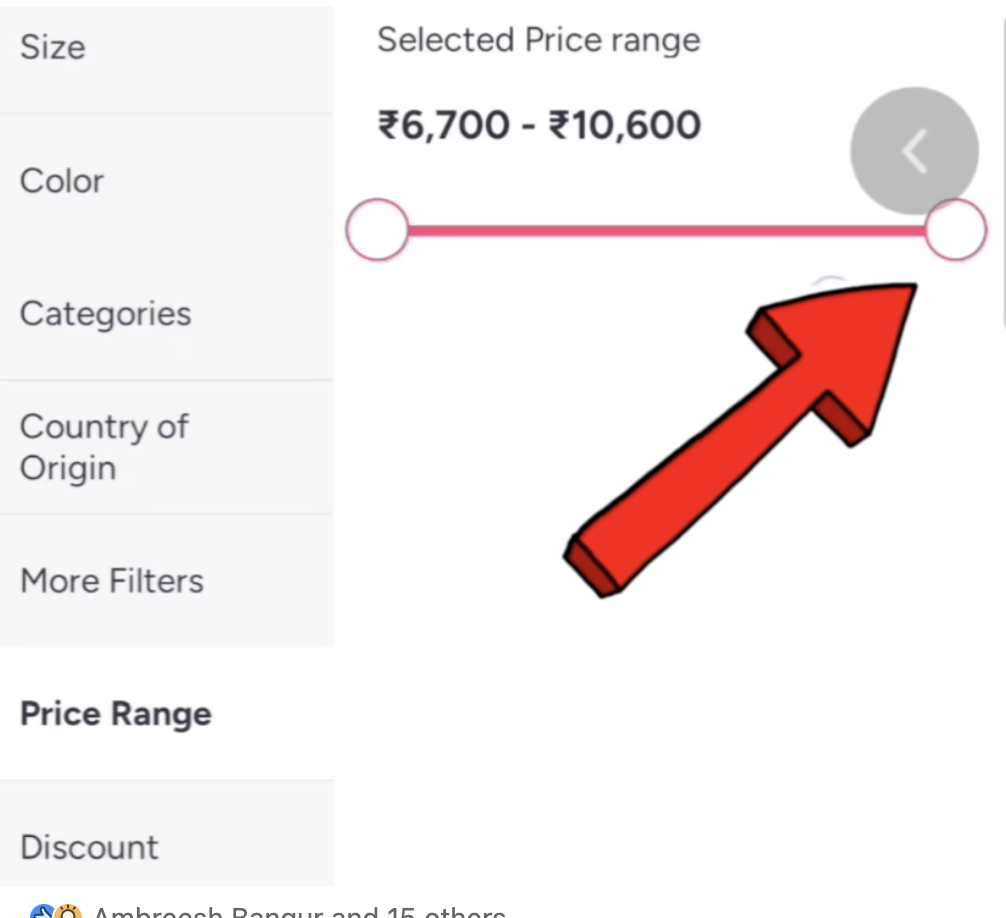The width and height of the screenshot is (1006, 918).
Task: Tap the ₹6,700 - ₹10,600 price text
Action: [x=538, y=124]
